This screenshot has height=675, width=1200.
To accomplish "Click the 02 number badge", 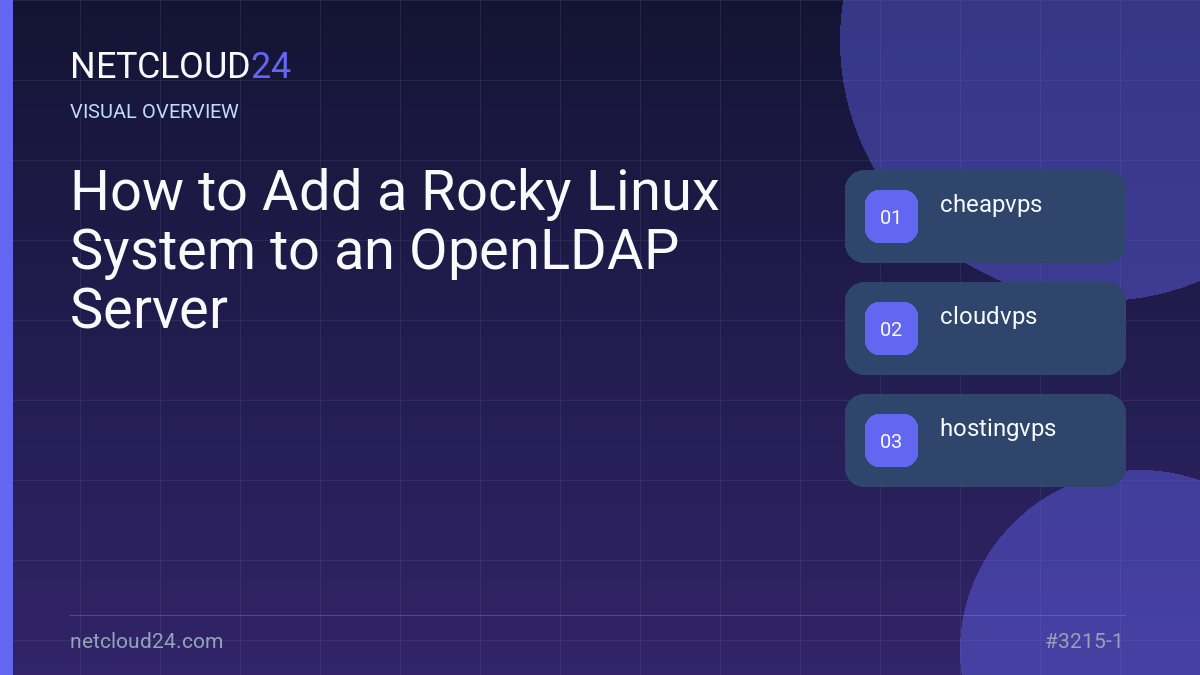I will (891, 329).
